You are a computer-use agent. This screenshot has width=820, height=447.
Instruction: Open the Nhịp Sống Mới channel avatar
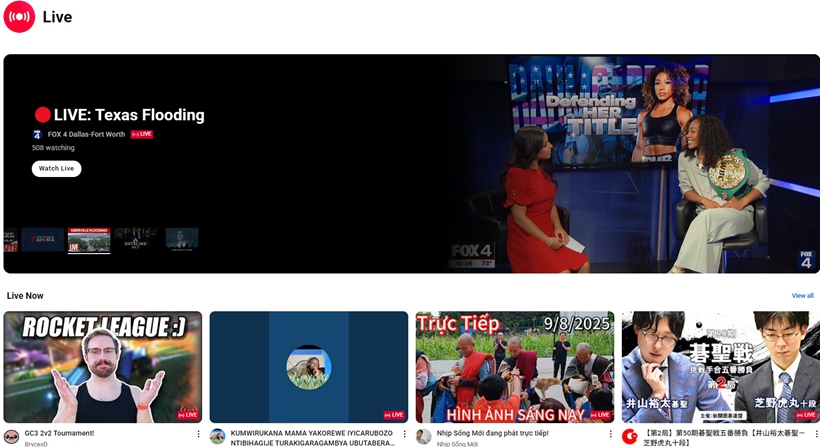click(424, 437)
